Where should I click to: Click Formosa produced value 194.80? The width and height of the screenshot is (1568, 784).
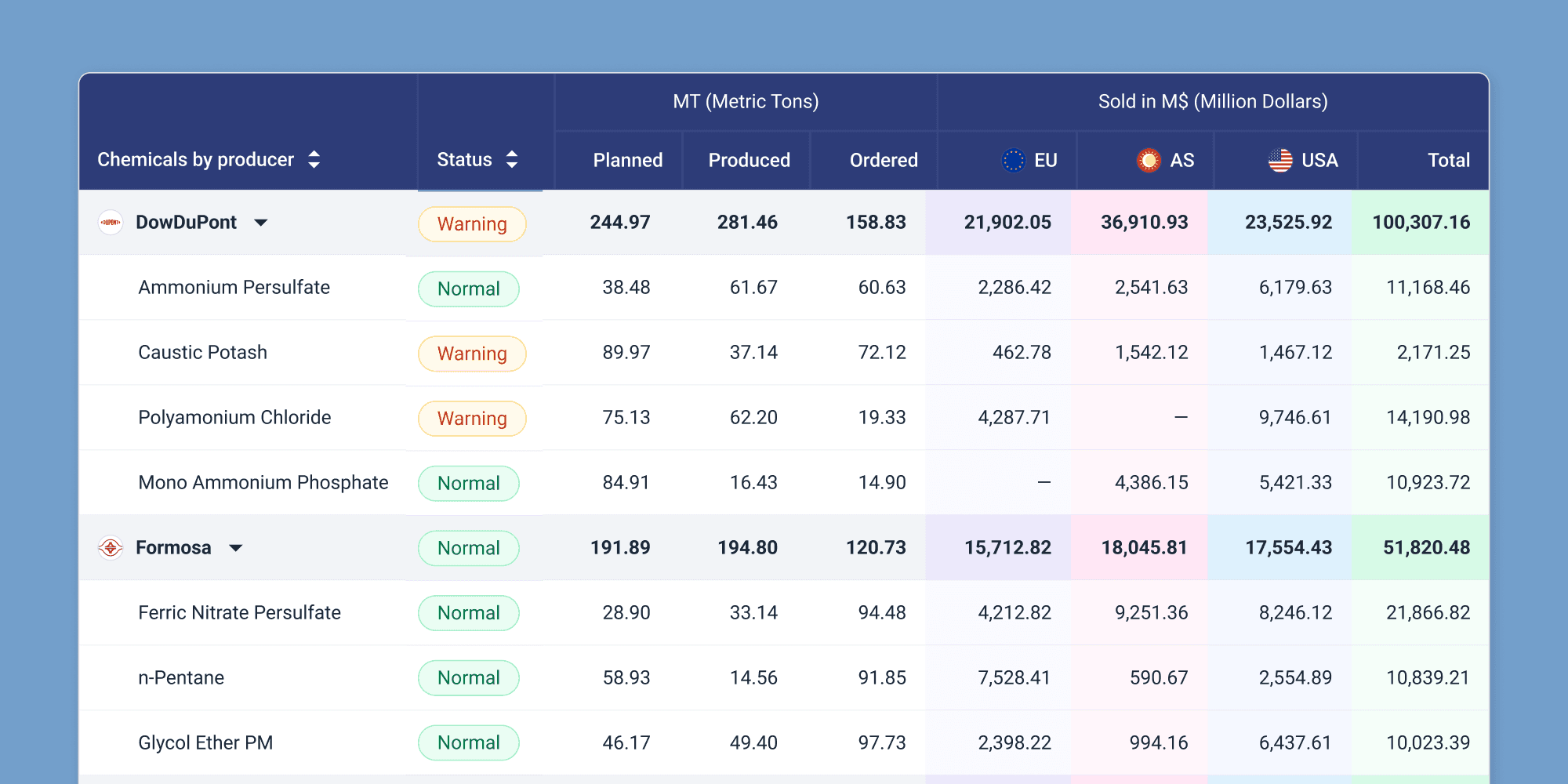[x=748, y=547]
